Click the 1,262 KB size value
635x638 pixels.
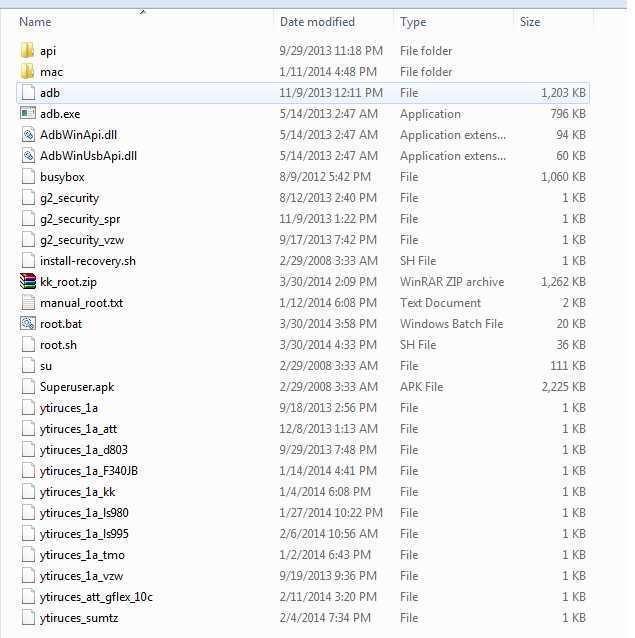[x=563, y=282]
